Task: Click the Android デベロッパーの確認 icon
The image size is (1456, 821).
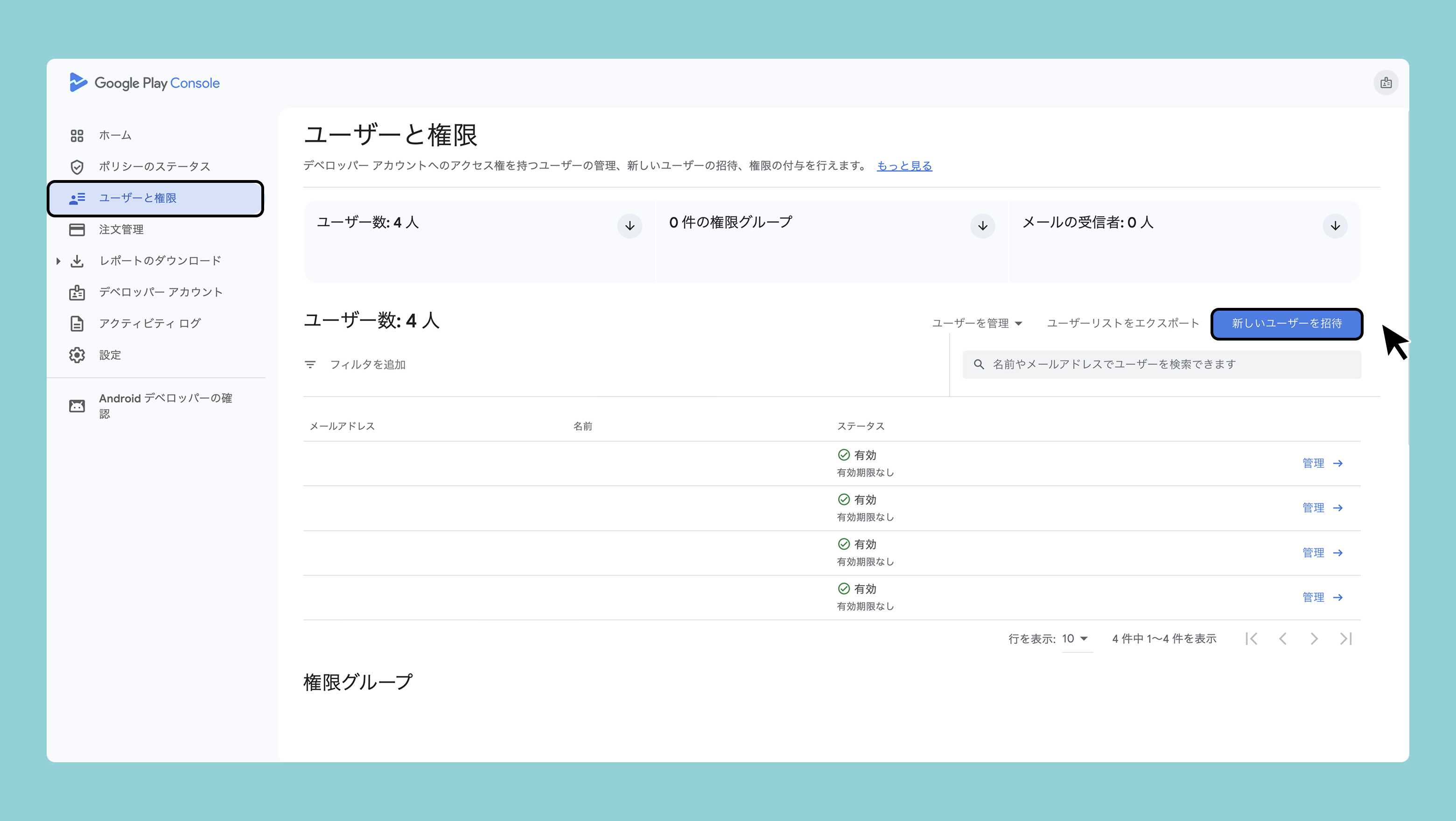Action: [x=77, y=406]
